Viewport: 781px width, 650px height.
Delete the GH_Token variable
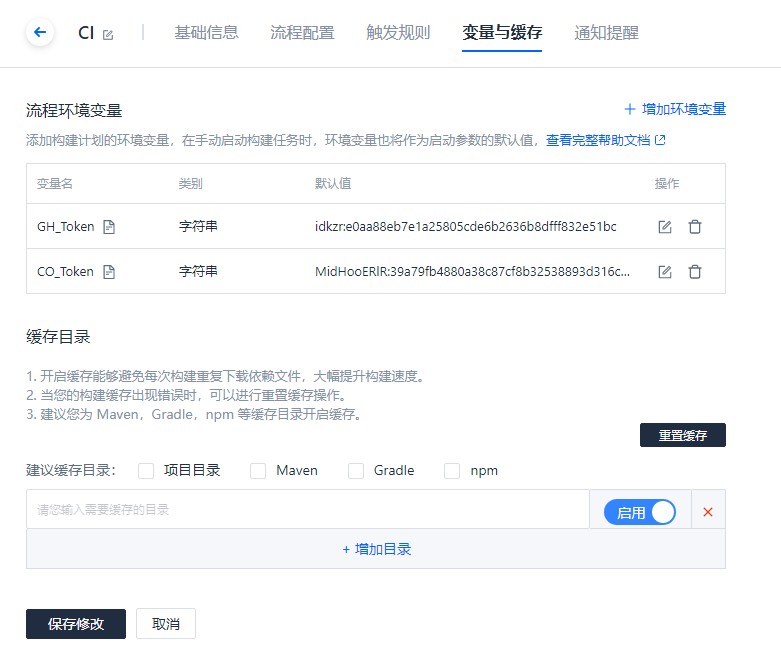click(695, 227)
